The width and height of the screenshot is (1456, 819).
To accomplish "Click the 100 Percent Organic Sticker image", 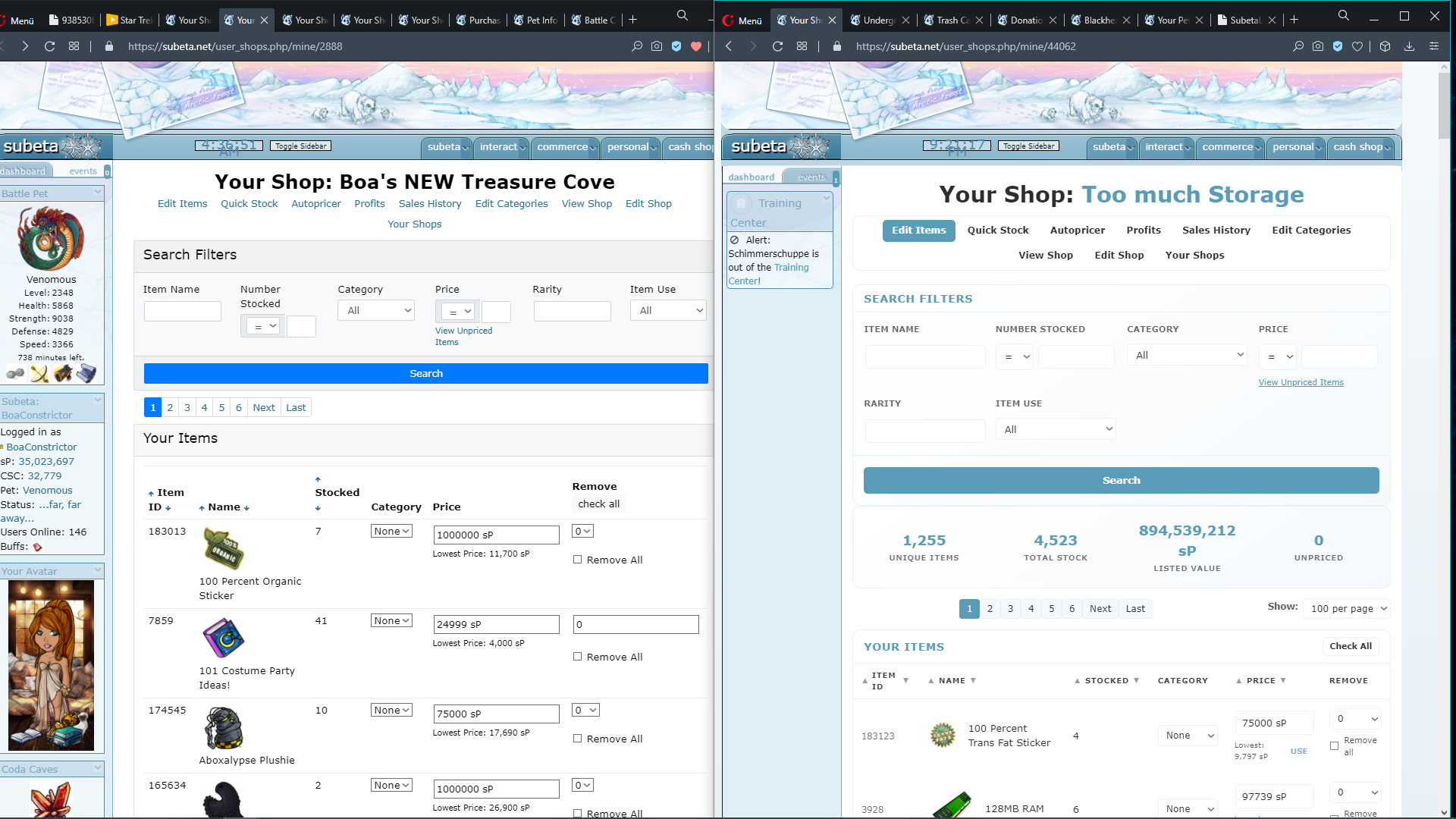I will pyautogui.click(x=224, y=548).
